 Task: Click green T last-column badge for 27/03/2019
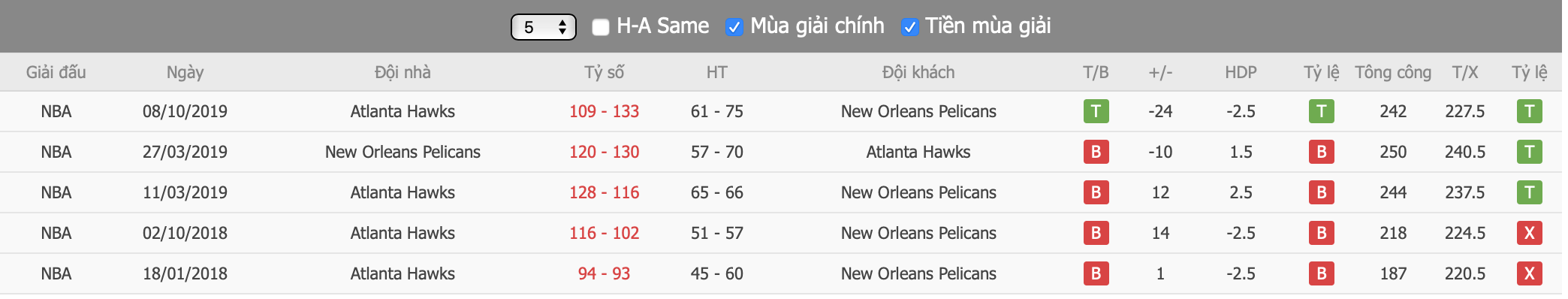(1529, 152)
